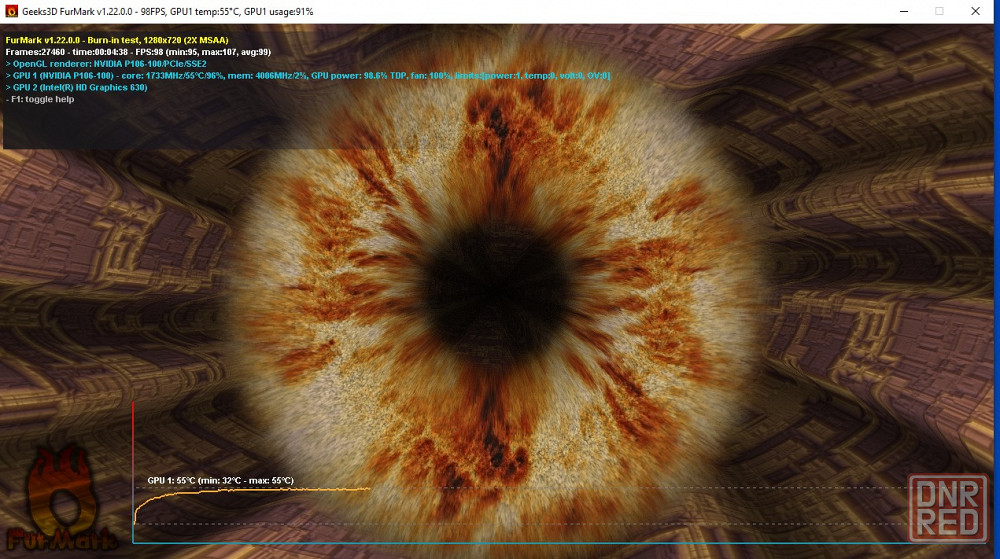The height and width of the screenshot is (559, 1000).
Task: Click the 'Frames:27460' statistics line
Action: click(x=138, y=52)
